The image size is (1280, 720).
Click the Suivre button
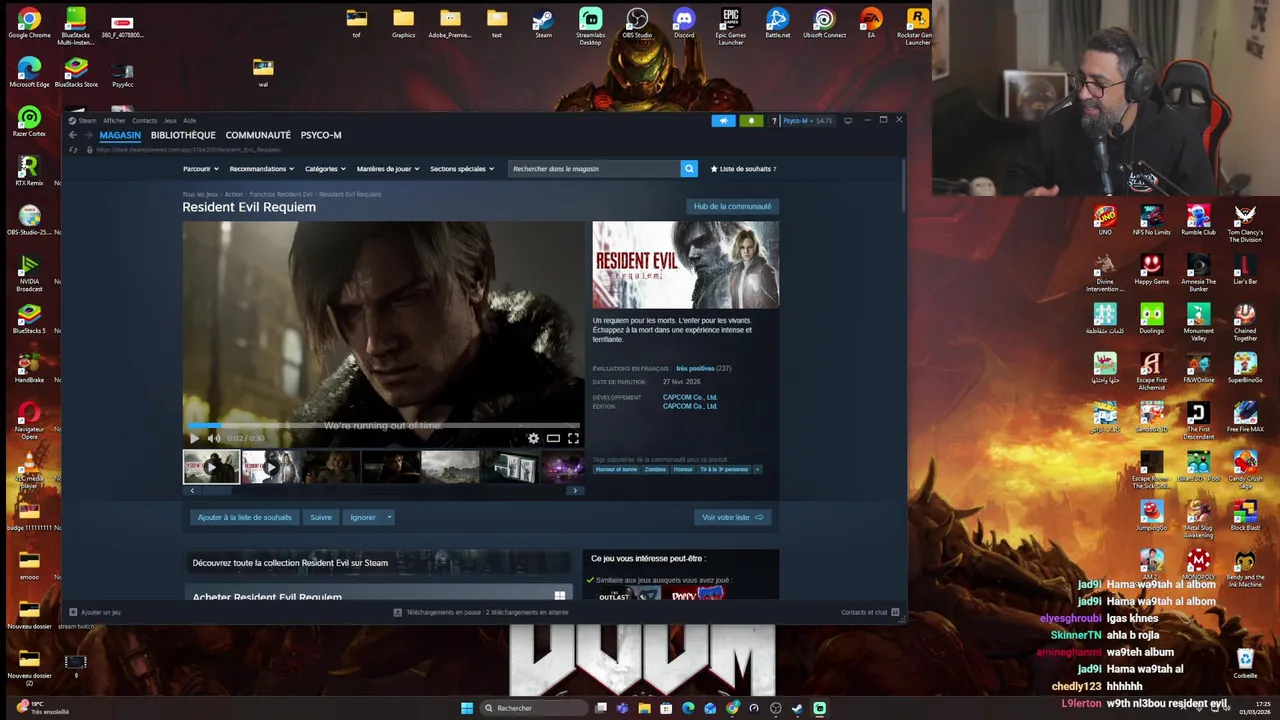coord(321,517)
